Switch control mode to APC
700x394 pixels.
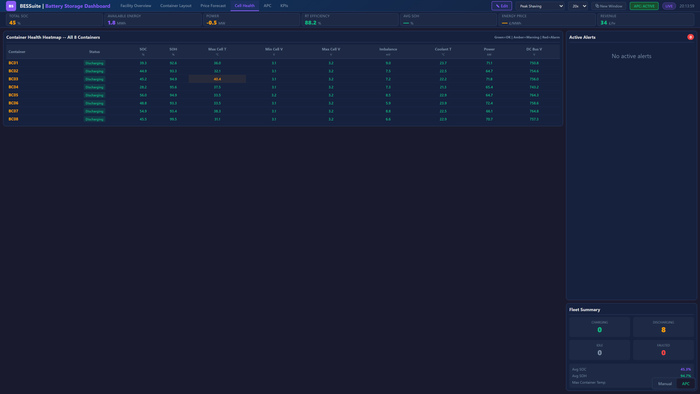pos(685,384)
